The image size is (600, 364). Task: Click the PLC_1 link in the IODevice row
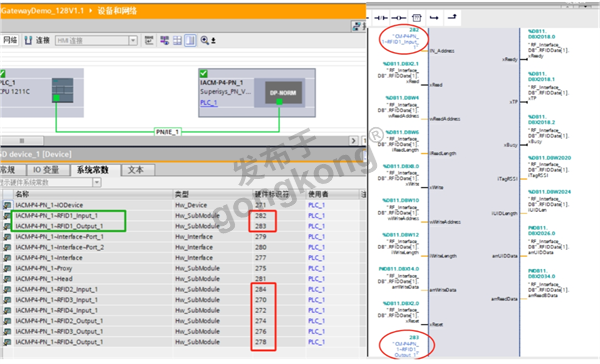click(x=316, y=205)
